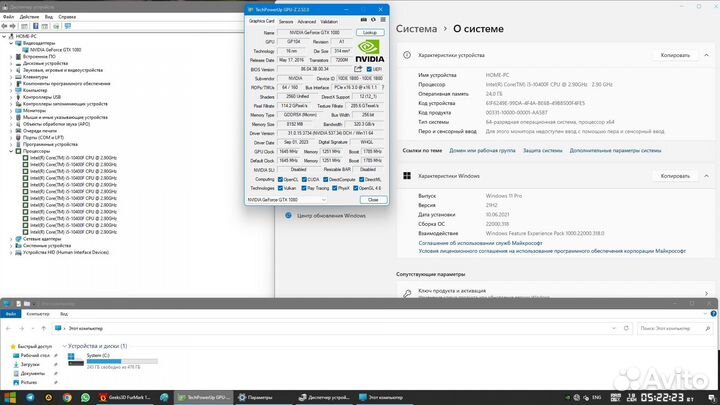Click Explorer back arrow
720x405 pixels.
8,329
